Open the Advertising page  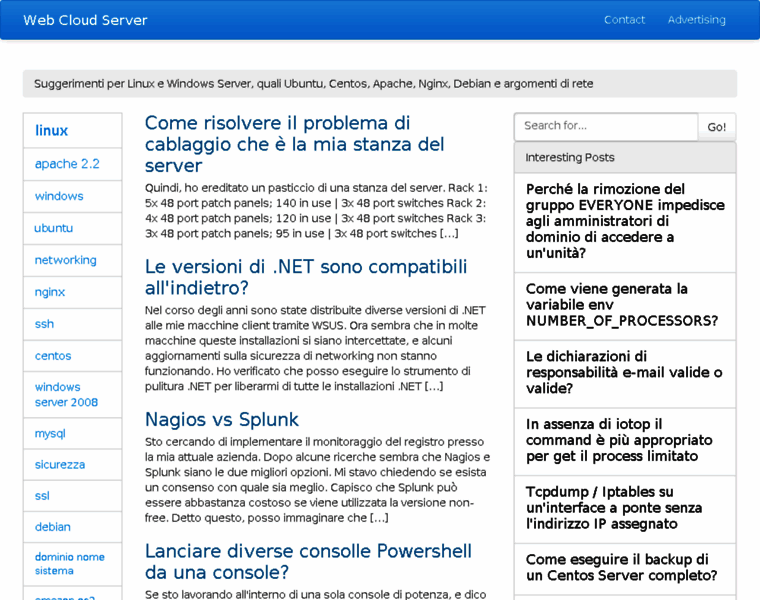[x=697, y=20]
